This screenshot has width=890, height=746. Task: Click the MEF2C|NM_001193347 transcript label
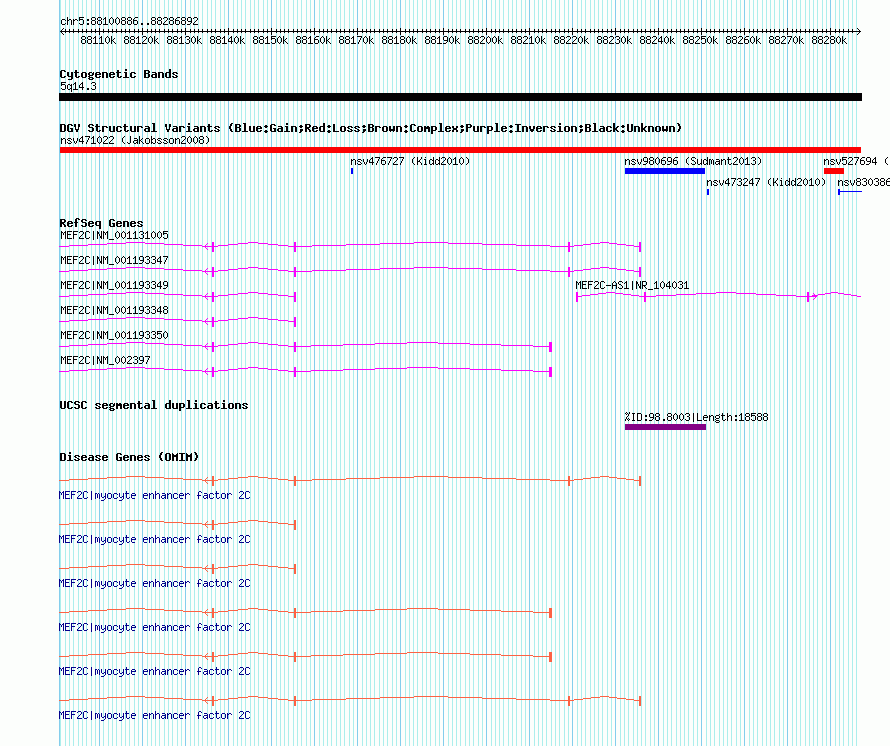coord(114,260)
